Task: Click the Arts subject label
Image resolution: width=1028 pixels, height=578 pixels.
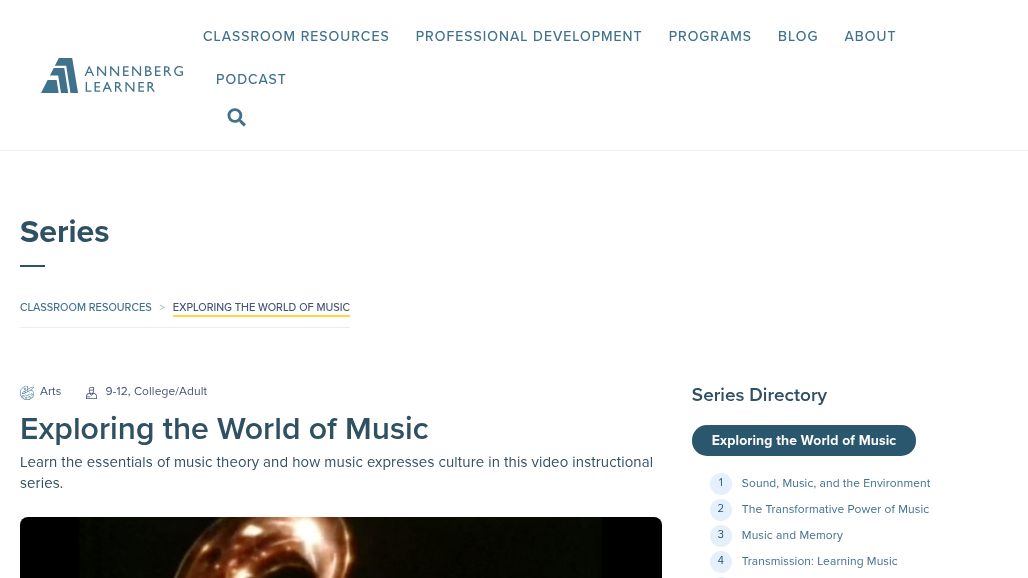Action: 50,391
